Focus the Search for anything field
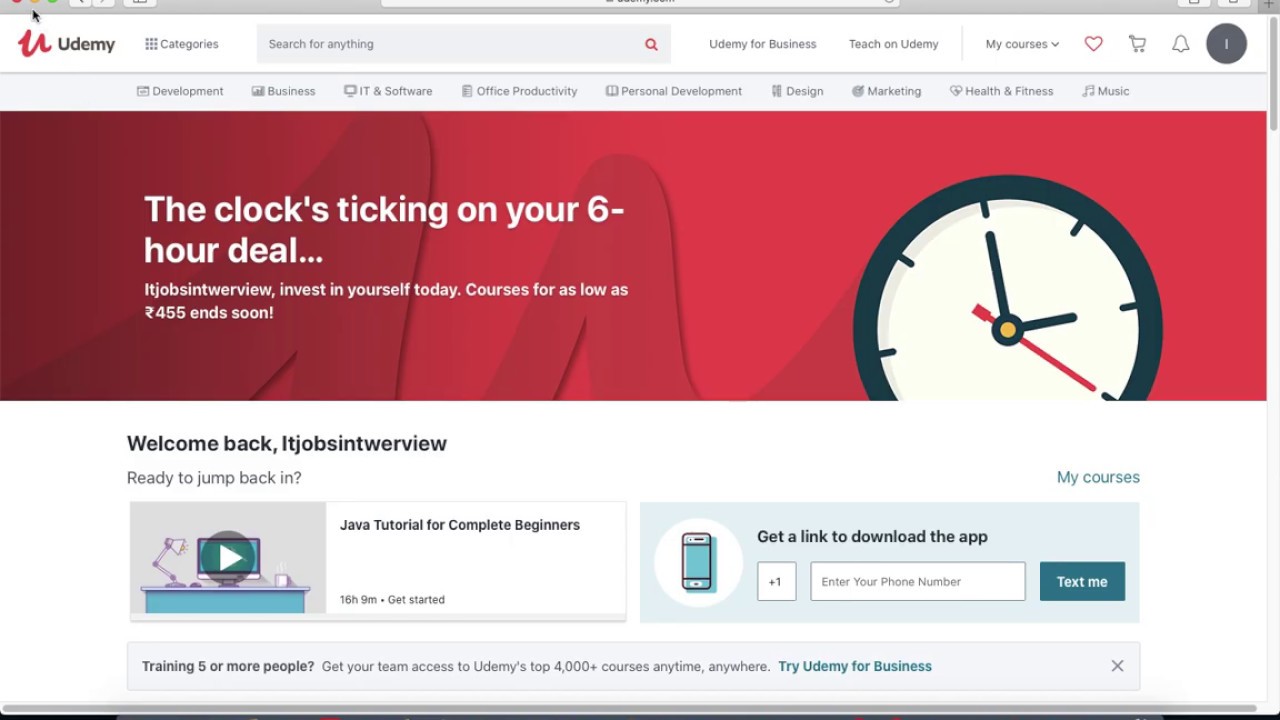1280x720 pixels. coord(450,44)
